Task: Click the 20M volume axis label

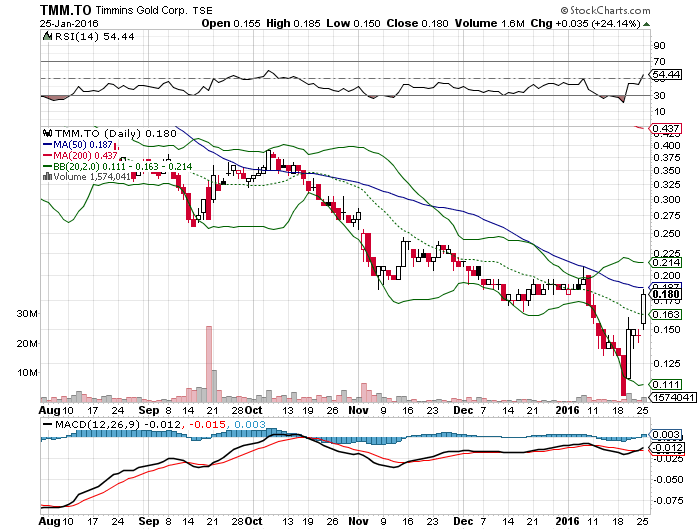Action: pyautogui.click(x=27, y=343)
